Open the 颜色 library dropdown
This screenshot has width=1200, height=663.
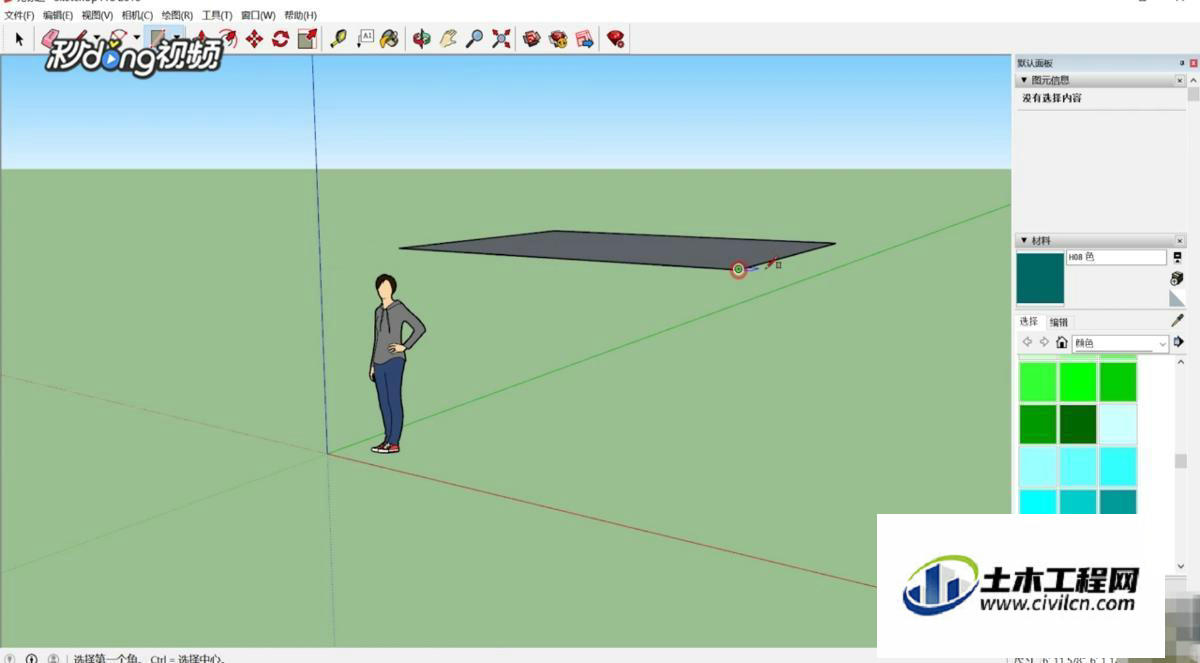(x=1120, y=343)
